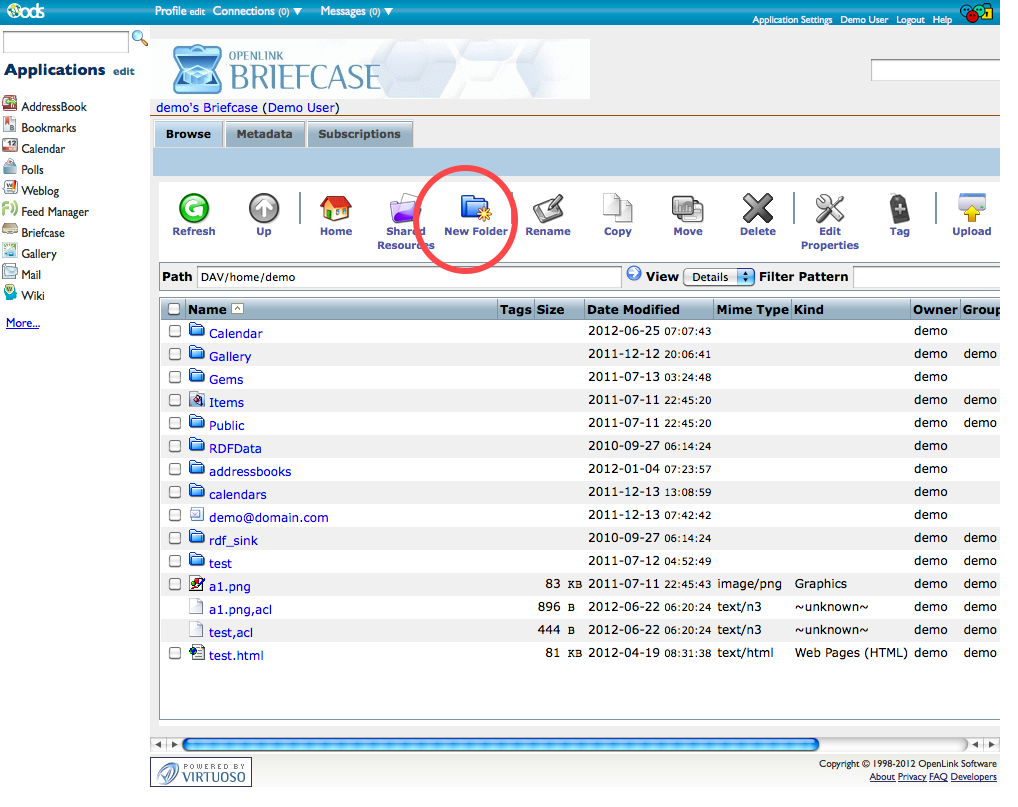The height and width of the screenshot is (807, 1018).
Task: Click the green Refresh toolbar icon
Action: pyautogui.click(x=193, y=209)
